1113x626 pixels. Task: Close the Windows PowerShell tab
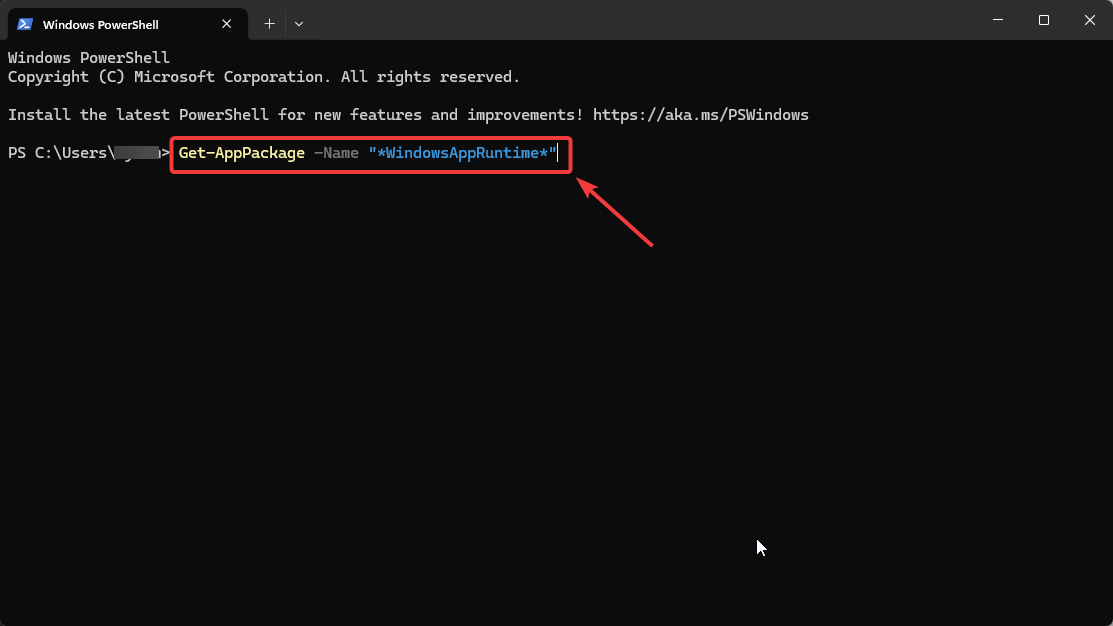coord(227,23)
